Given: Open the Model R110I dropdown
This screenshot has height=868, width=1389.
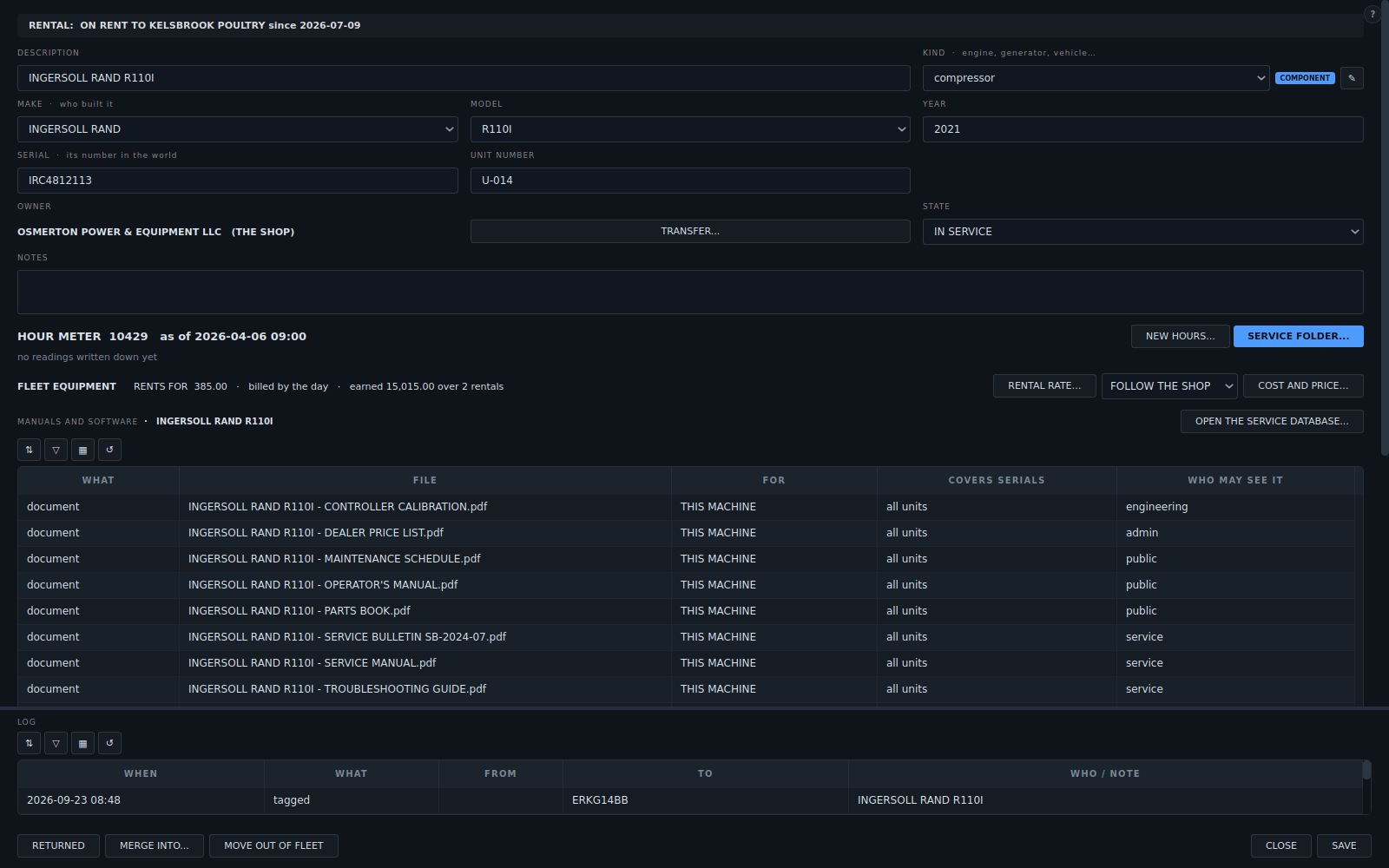Looking at the screenshot, I should pyautogui.click(x=690, y=129).
